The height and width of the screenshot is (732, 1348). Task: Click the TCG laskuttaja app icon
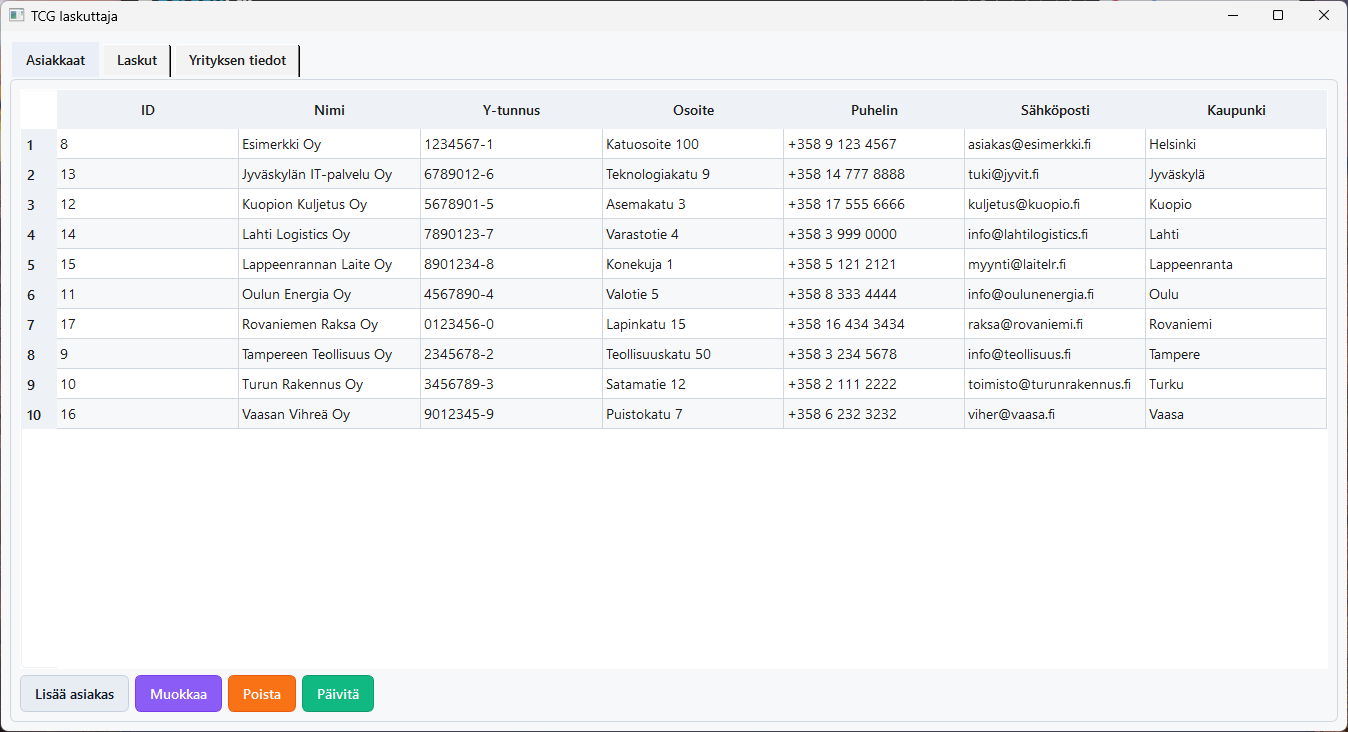16,16
